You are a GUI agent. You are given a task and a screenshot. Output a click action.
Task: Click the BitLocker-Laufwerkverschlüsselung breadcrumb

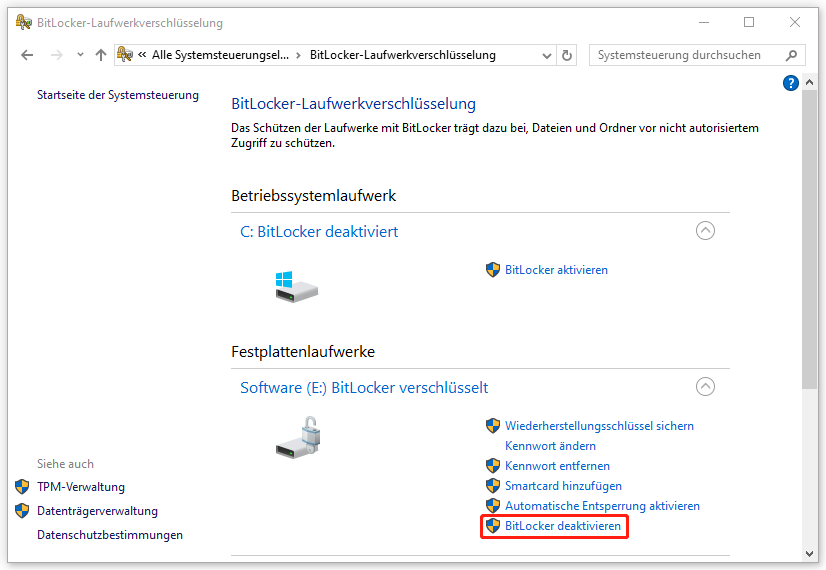(402, 55)
